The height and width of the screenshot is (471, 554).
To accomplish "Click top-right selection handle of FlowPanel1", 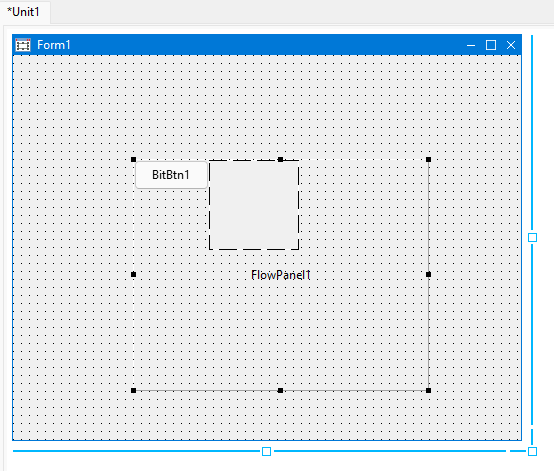I will pyautogui.click(x=428, y=159).
